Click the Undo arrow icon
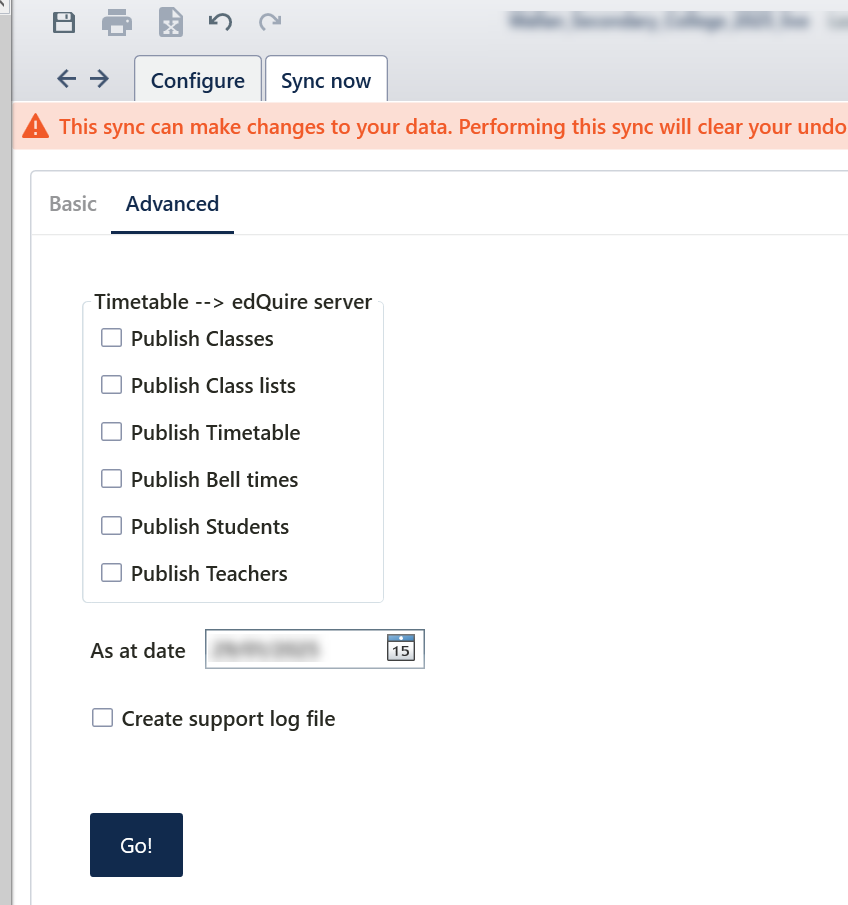Screen dimensions: 848x905 [x=220, y=22]
